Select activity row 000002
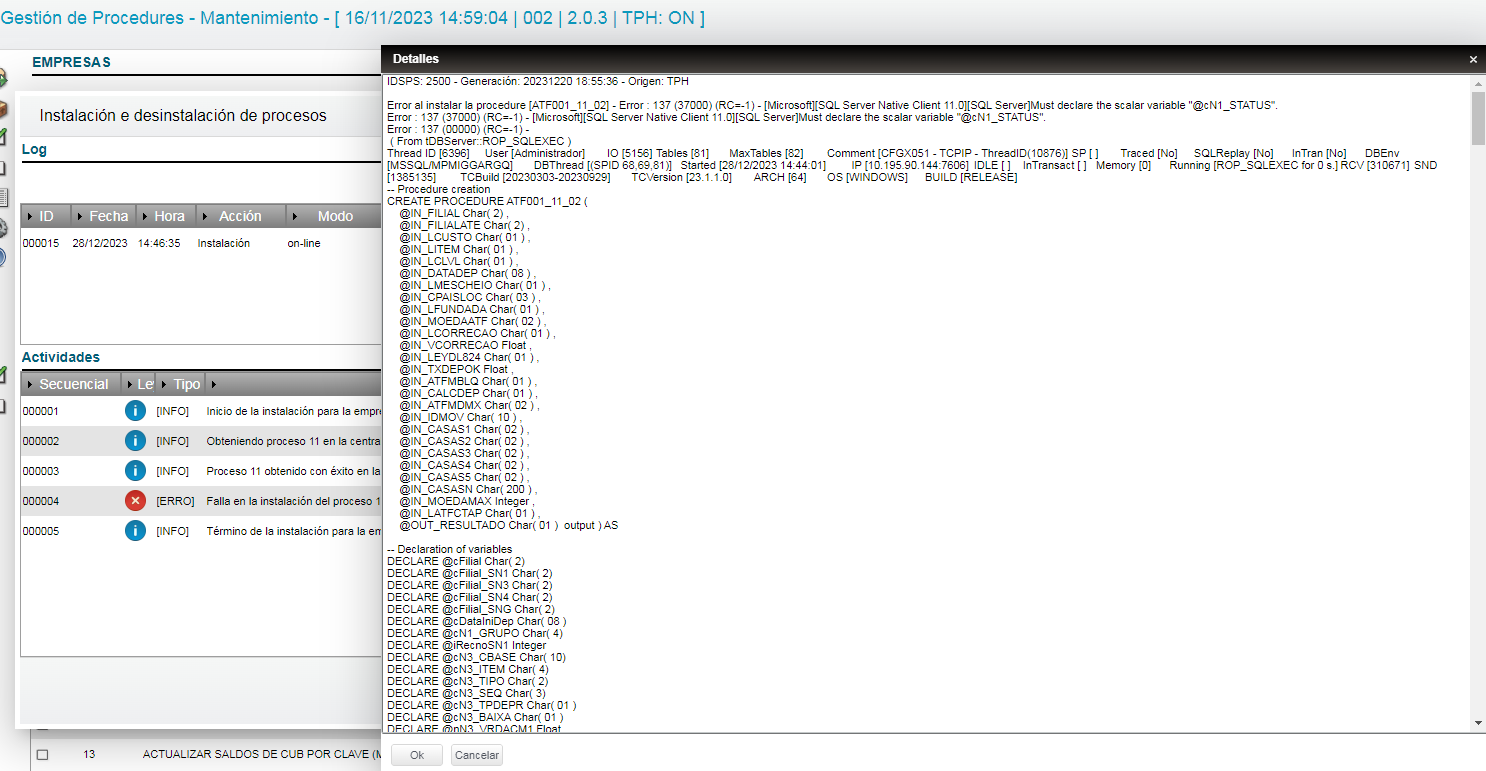The image size is (1486, 771). click(x=200, y=441)
